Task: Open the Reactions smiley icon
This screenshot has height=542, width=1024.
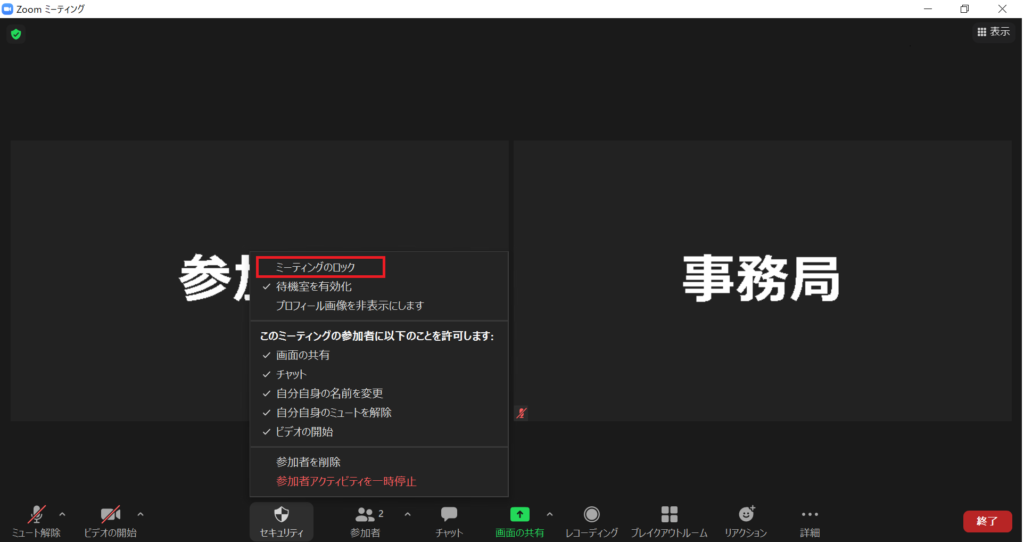Action: [745, 514]
